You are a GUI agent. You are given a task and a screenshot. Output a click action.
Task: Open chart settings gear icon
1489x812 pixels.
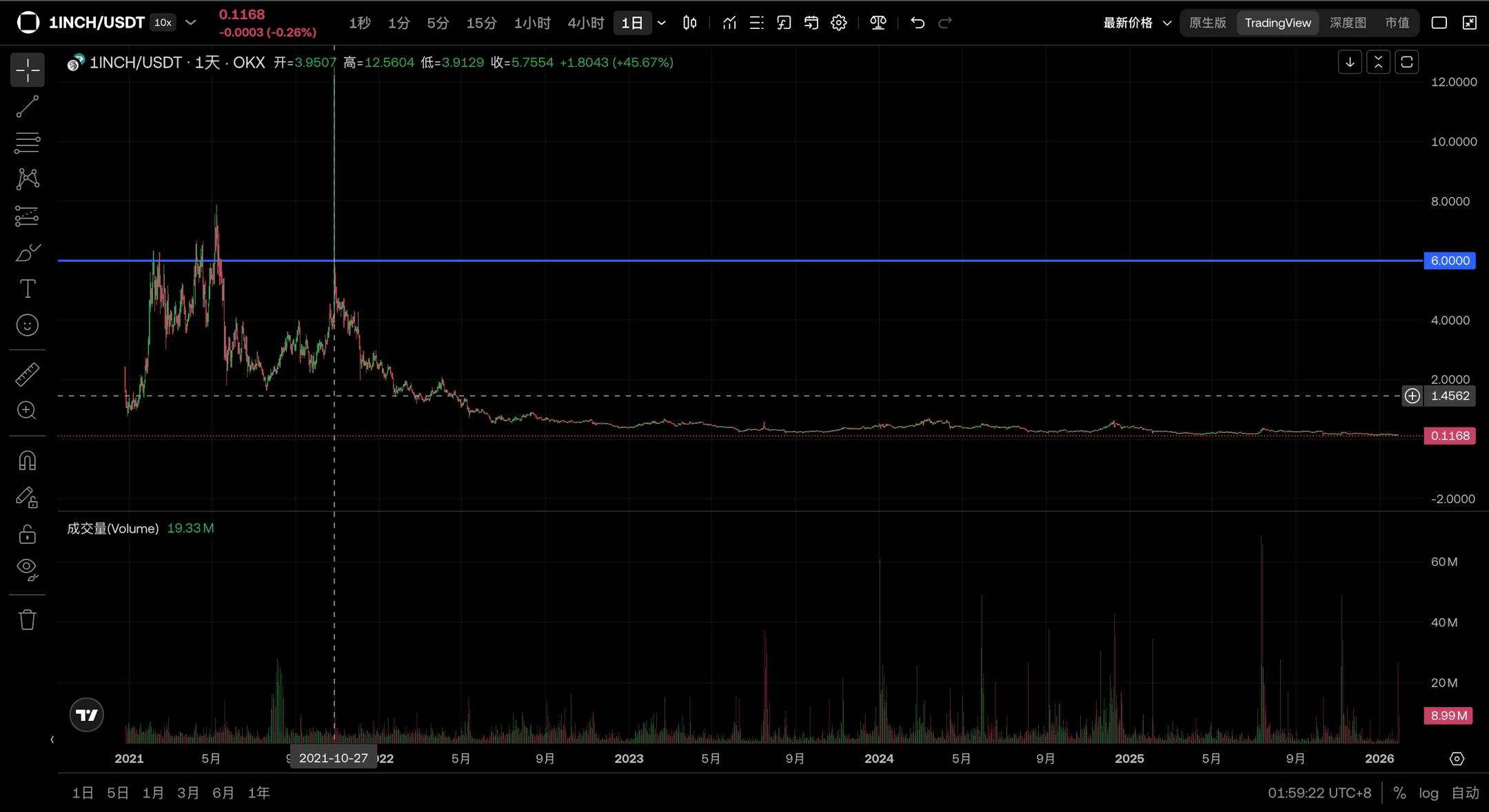[x=838, y=23]
